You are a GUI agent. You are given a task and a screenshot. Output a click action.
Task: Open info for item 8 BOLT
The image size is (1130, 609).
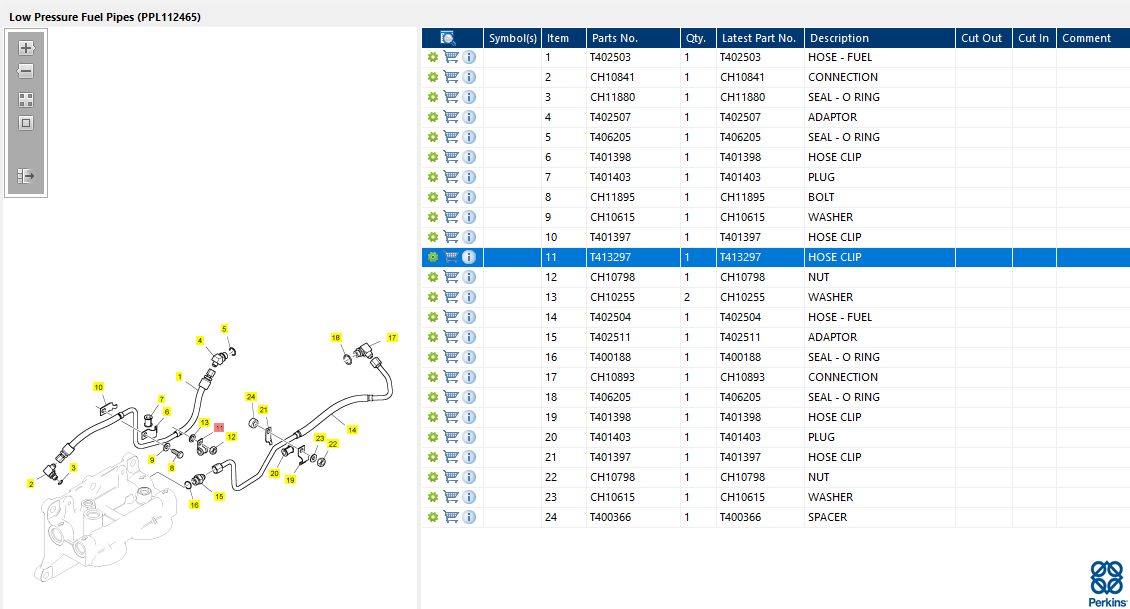469,197
